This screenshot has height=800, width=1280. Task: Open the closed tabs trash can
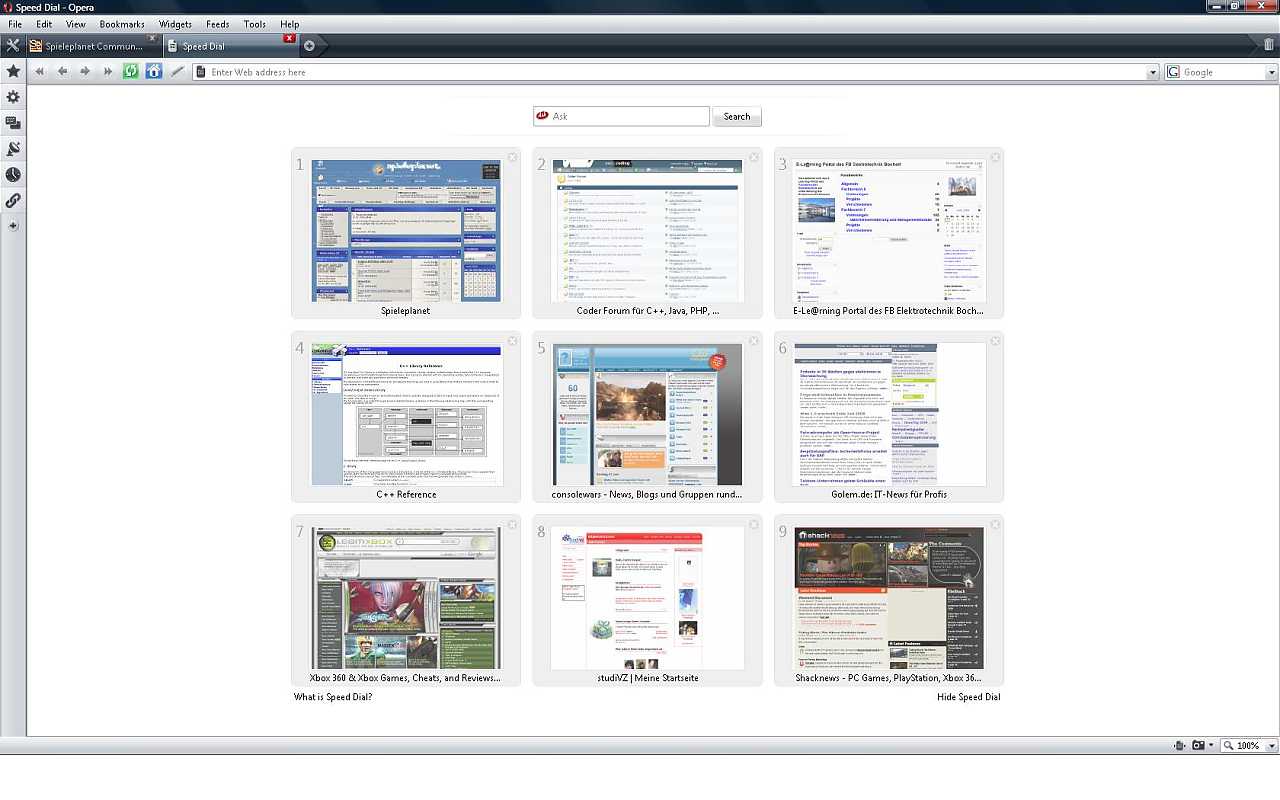tap(1269, 45)
